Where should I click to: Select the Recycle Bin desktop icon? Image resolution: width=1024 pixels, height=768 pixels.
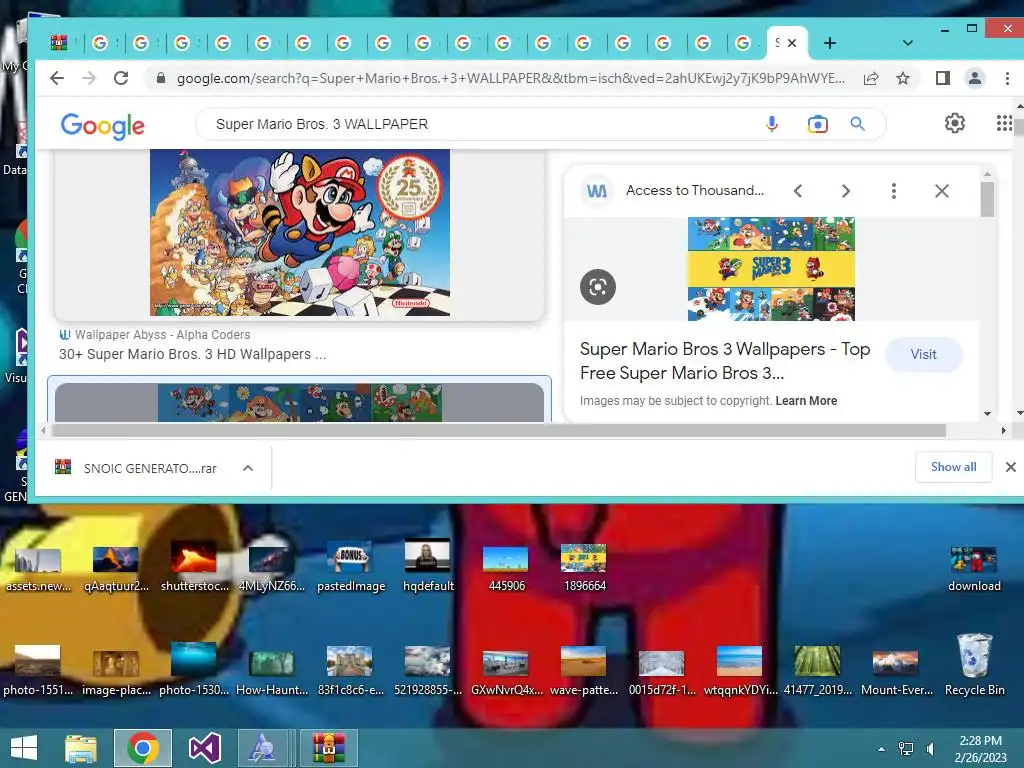click(974, 665)
